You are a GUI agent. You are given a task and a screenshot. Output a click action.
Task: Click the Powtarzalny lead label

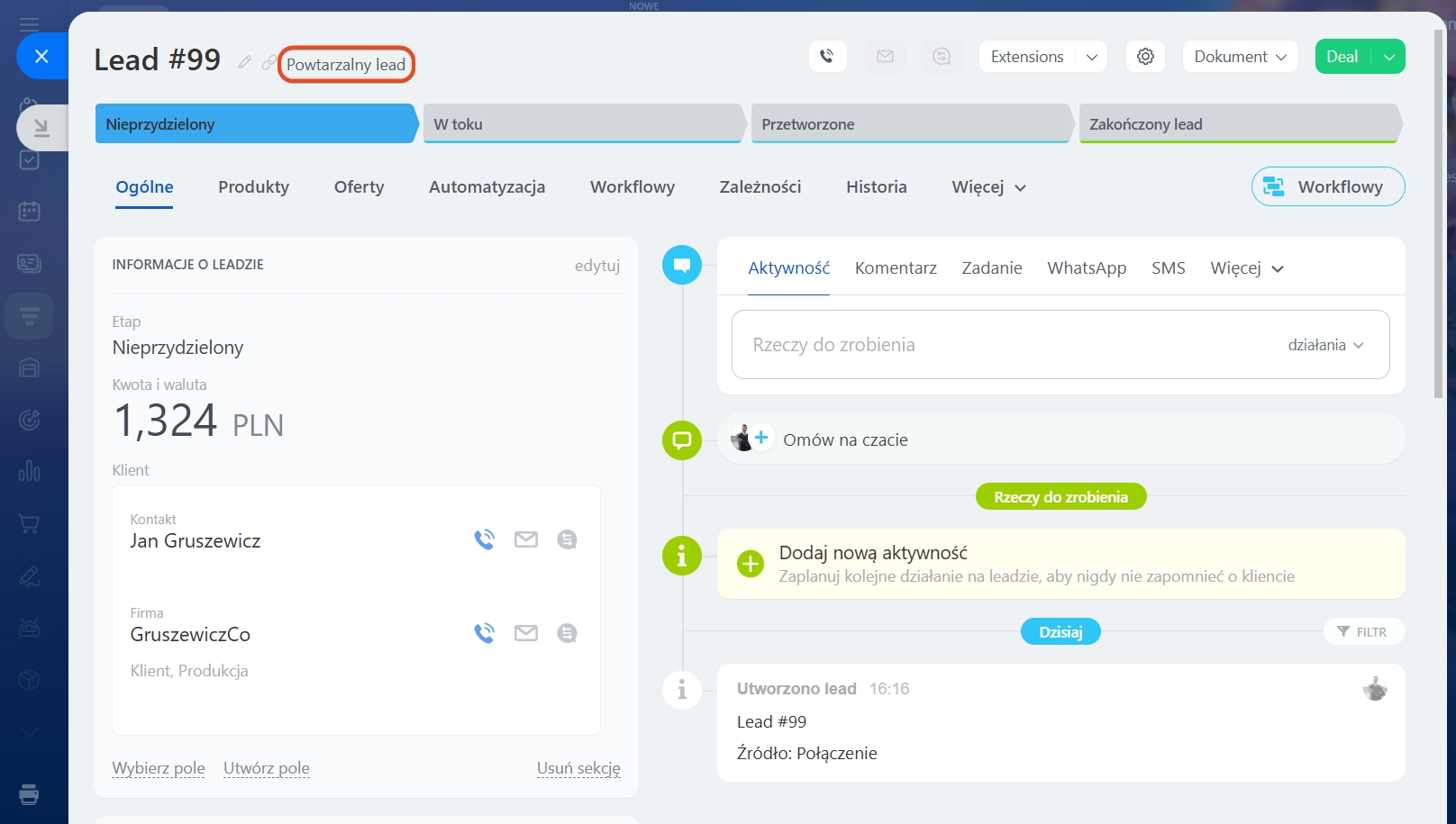(x=346, y=65)
